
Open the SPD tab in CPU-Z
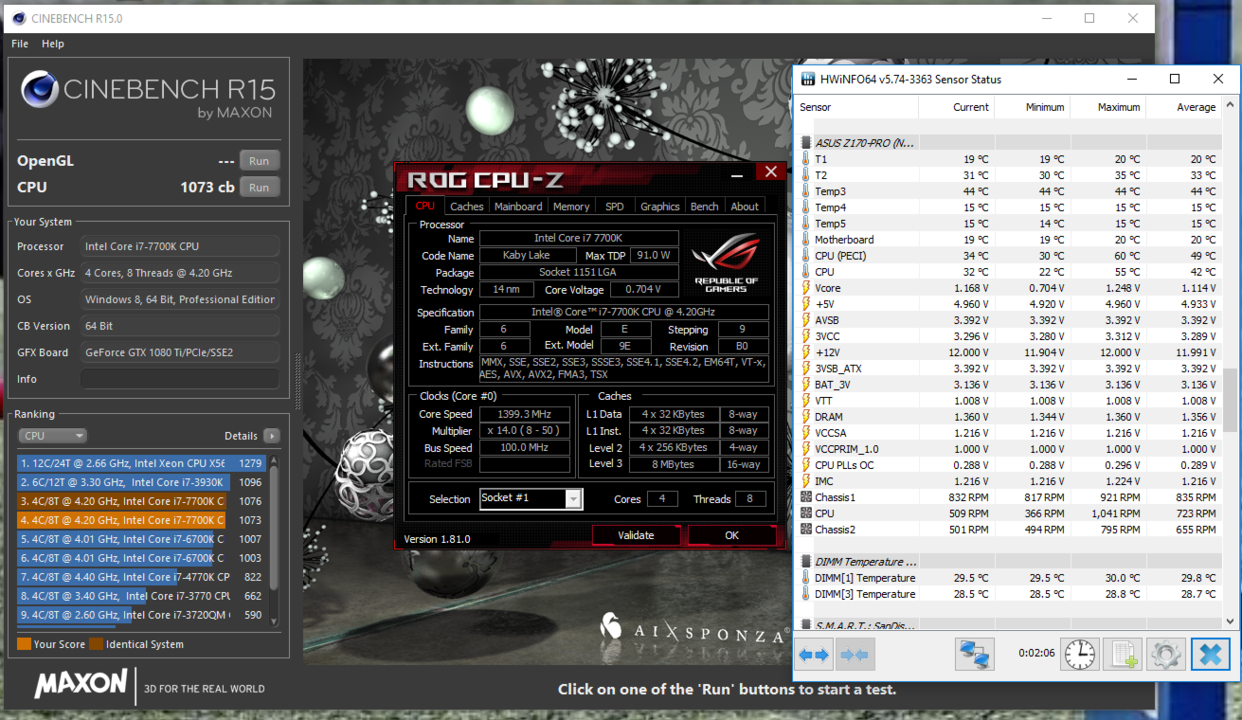click(614, 206)
